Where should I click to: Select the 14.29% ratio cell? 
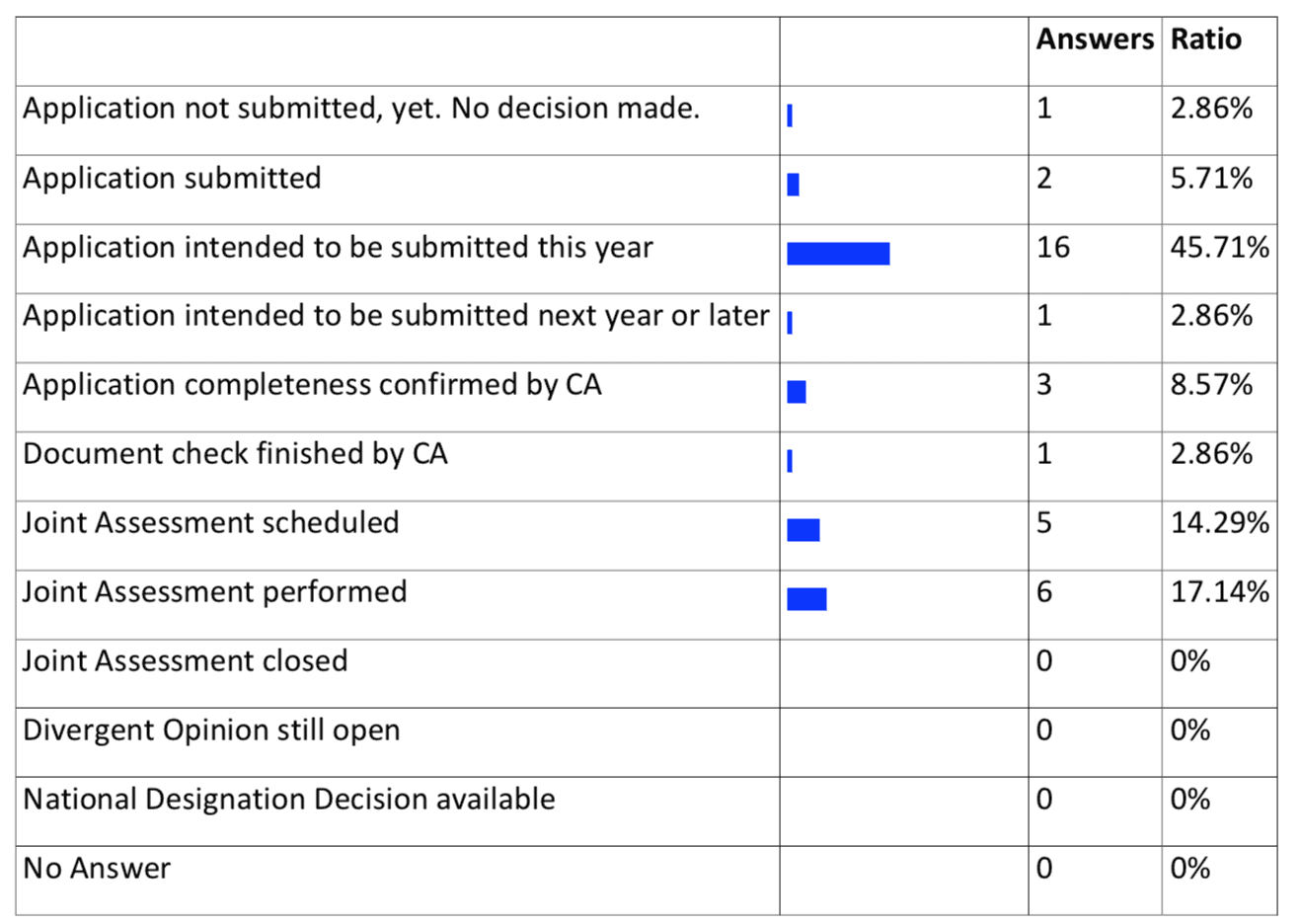click(1220, 523)
